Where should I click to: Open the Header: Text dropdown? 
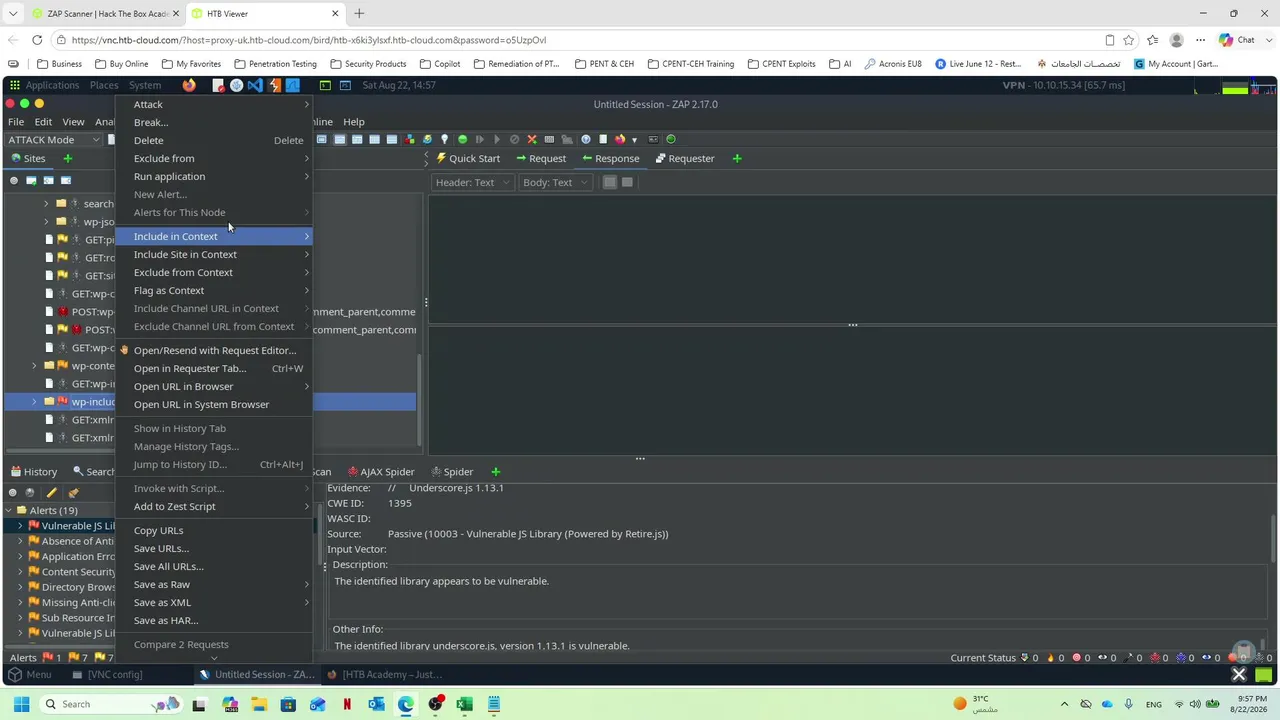pyautogui.click(x=473, y=182)
